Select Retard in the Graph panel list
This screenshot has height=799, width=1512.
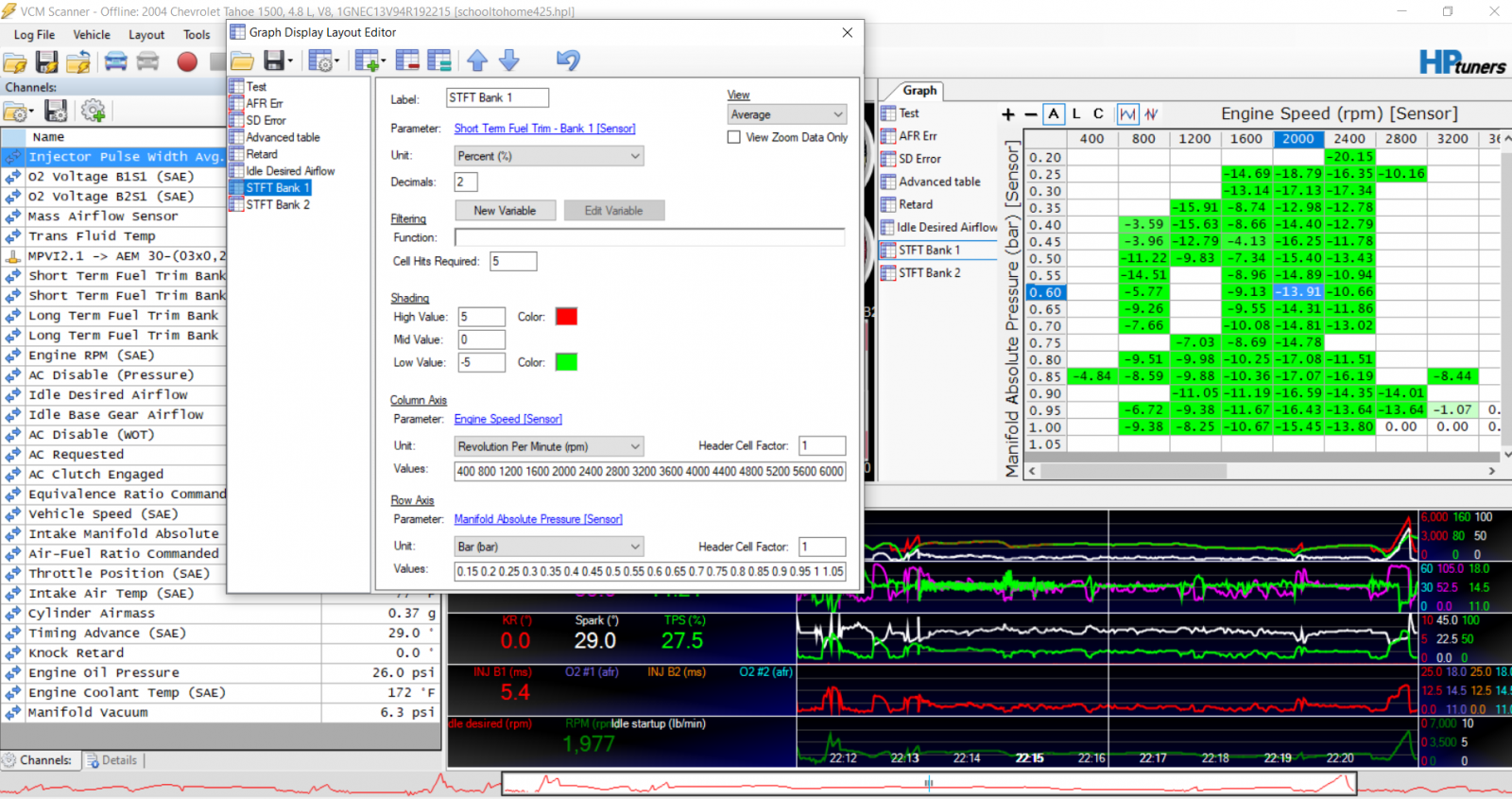pyautogui.click(x=916, y=204)
